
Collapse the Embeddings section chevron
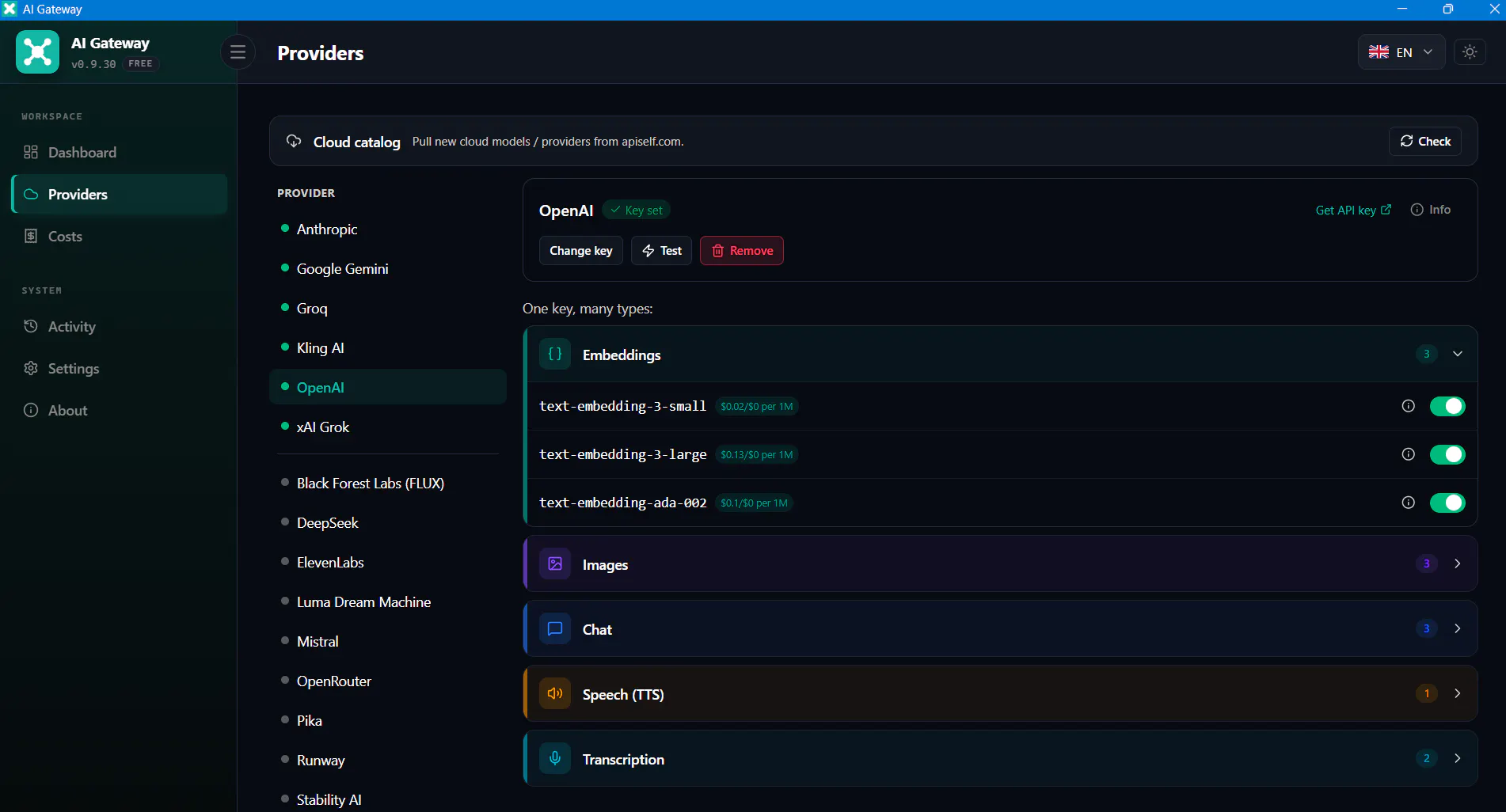pyautogui.click(x=1457, y=354)
